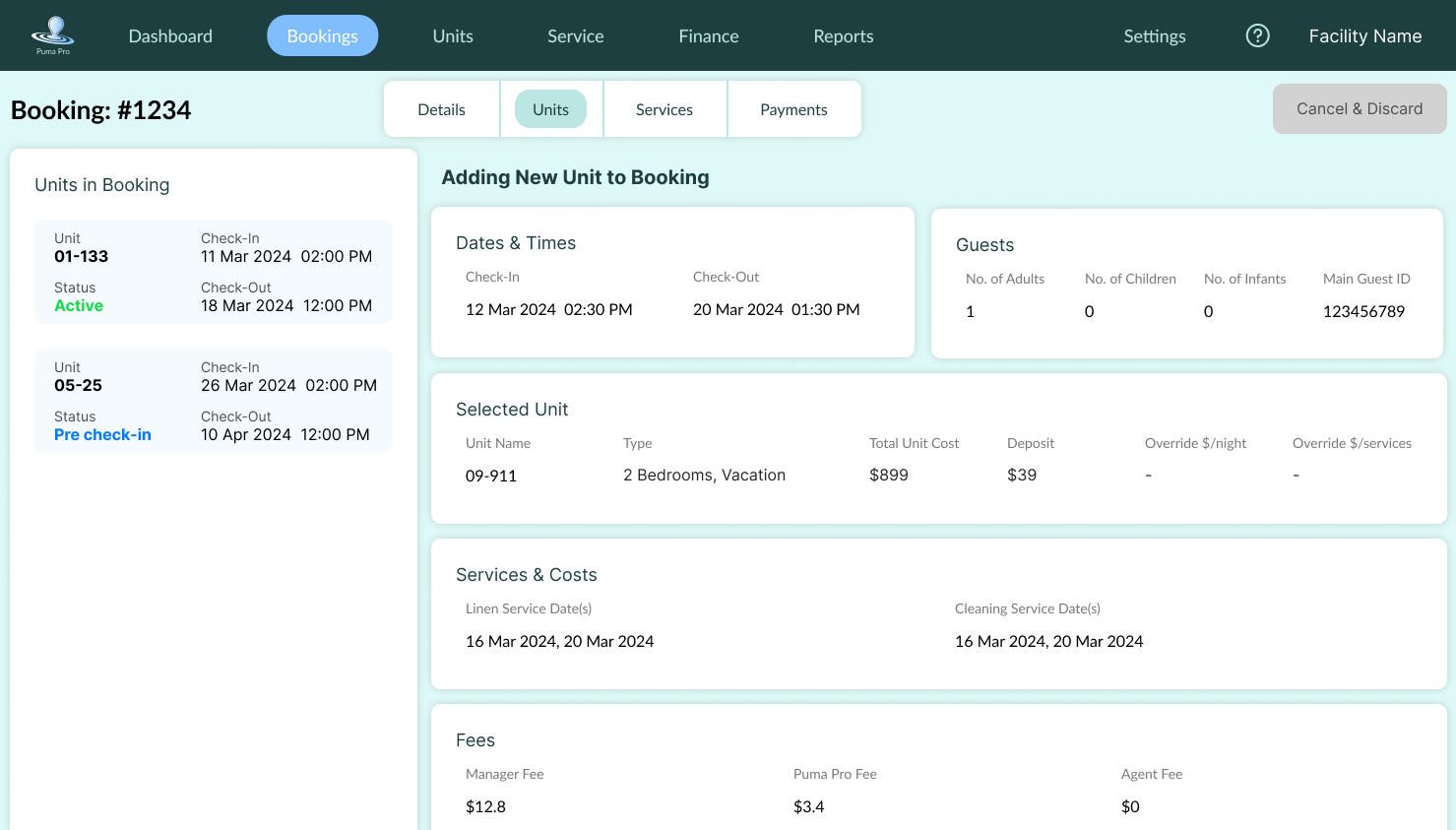Viewport: 1456px width, 830px height.
Task: Select unit 01-133 card in booking list
Action: coord(214,272)
